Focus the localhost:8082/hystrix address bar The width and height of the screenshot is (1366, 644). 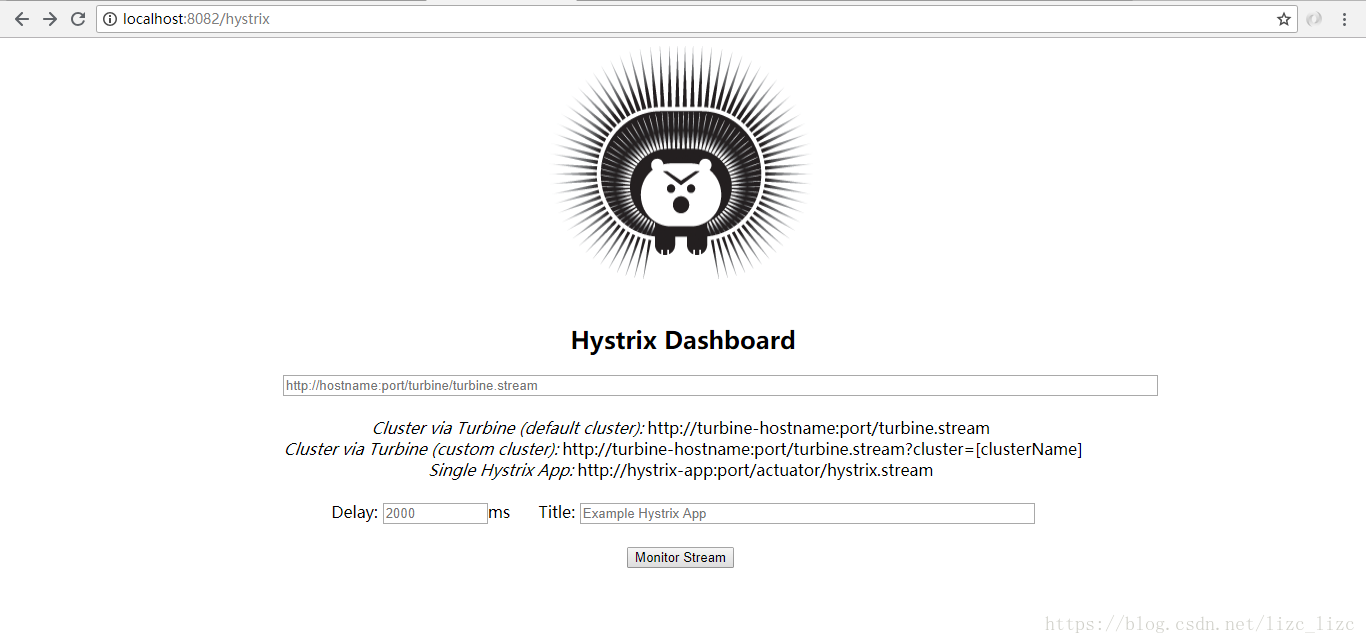click(x=697, y=19)
